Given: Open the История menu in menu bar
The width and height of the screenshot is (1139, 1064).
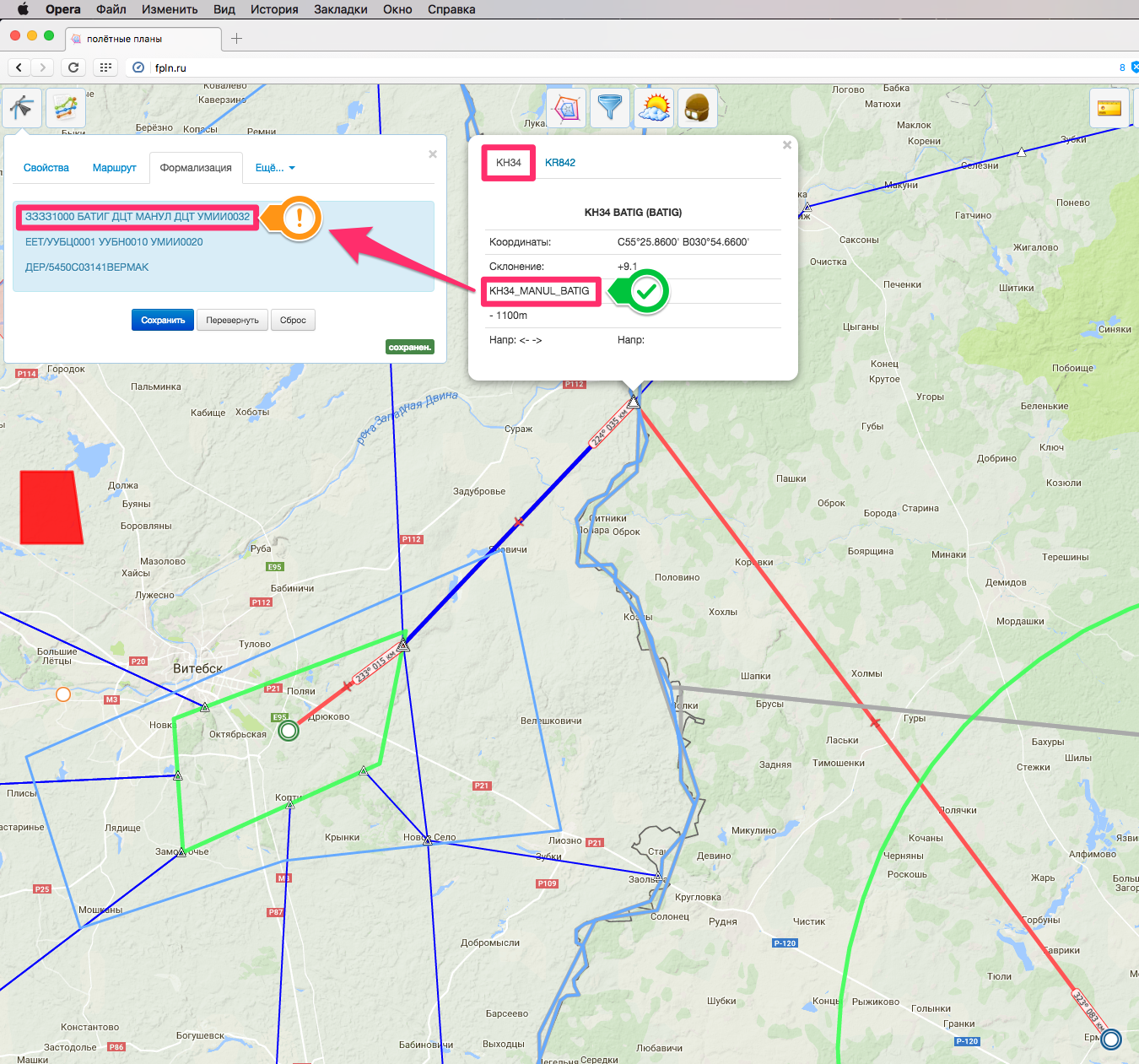Looking at the screenshot, I should coord(274,9).
